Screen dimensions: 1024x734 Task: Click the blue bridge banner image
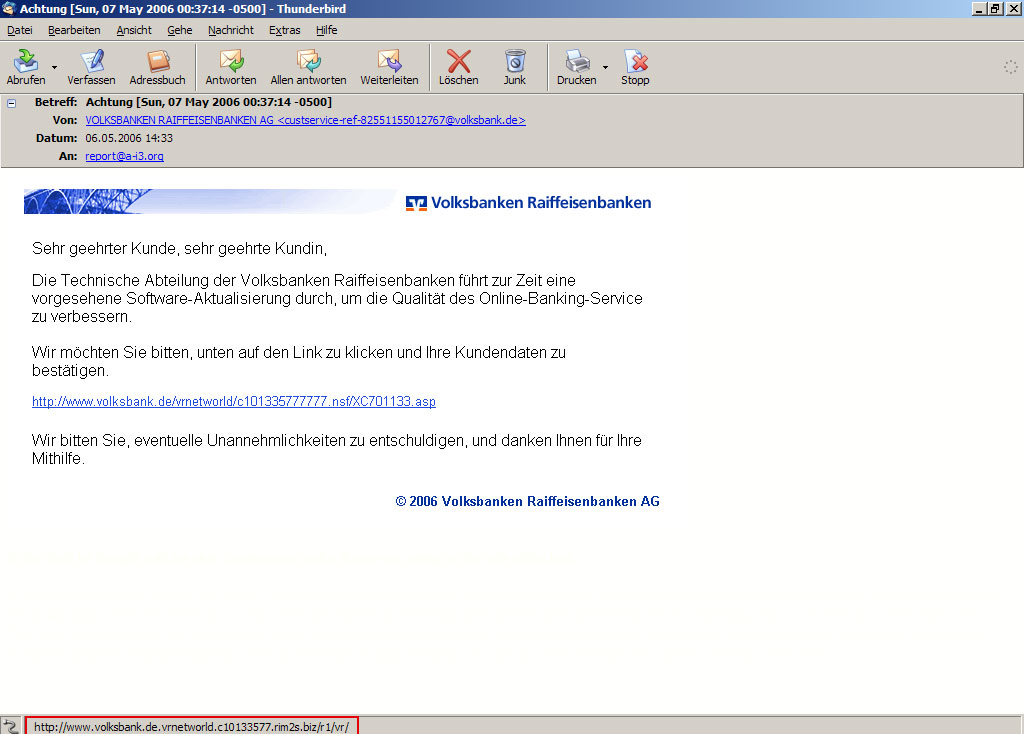click(x=210, y=201)
